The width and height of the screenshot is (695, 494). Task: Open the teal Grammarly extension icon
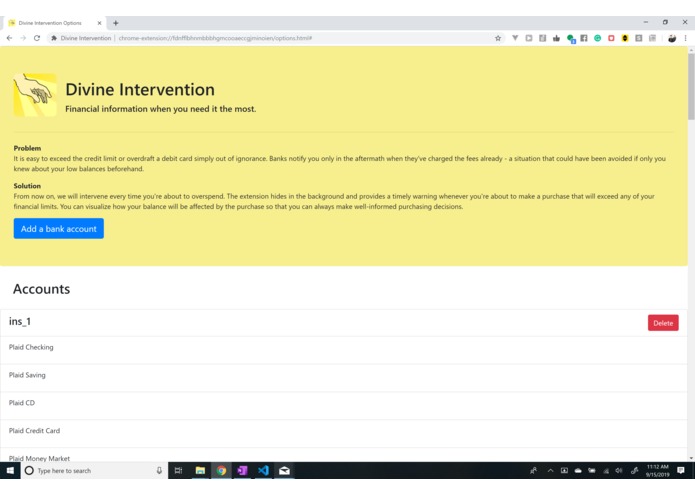[x=597, y=38]
